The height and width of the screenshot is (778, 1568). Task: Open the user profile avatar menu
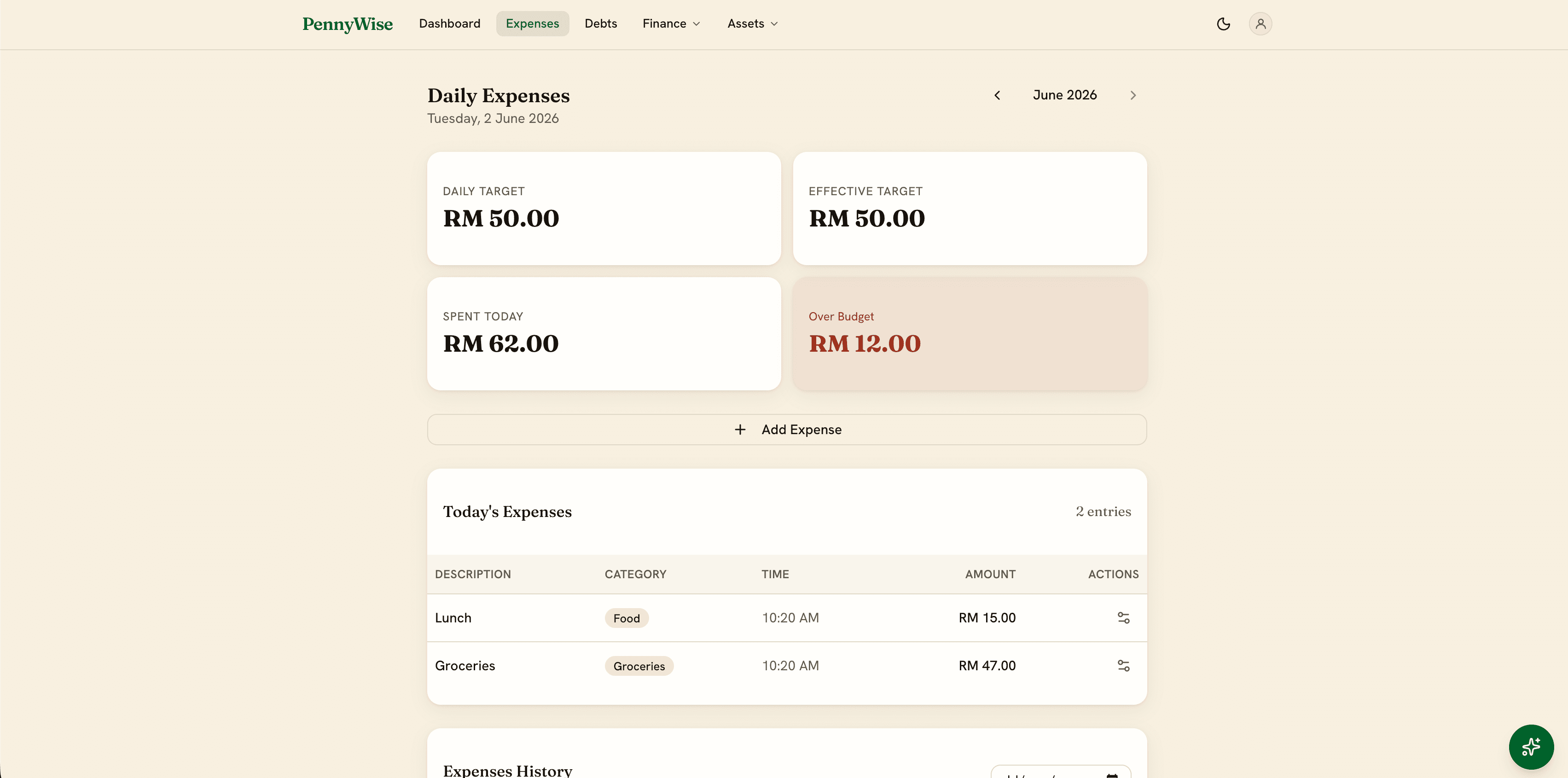tap(1260, 24)
